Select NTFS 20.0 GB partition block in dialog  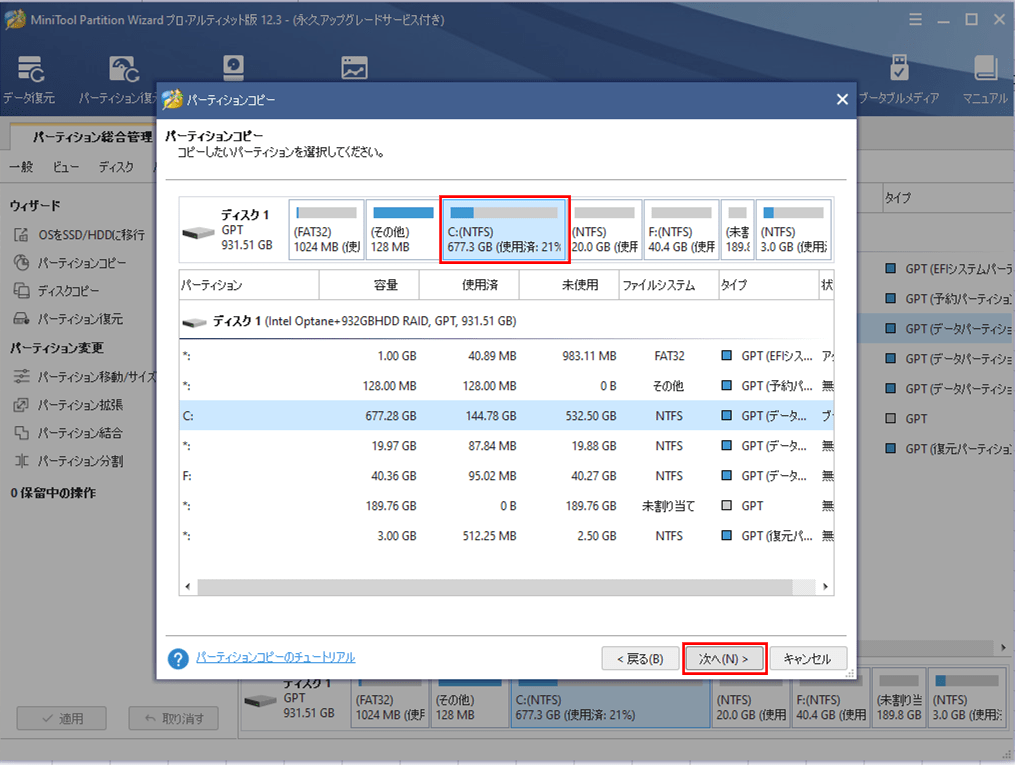point(605,230)
